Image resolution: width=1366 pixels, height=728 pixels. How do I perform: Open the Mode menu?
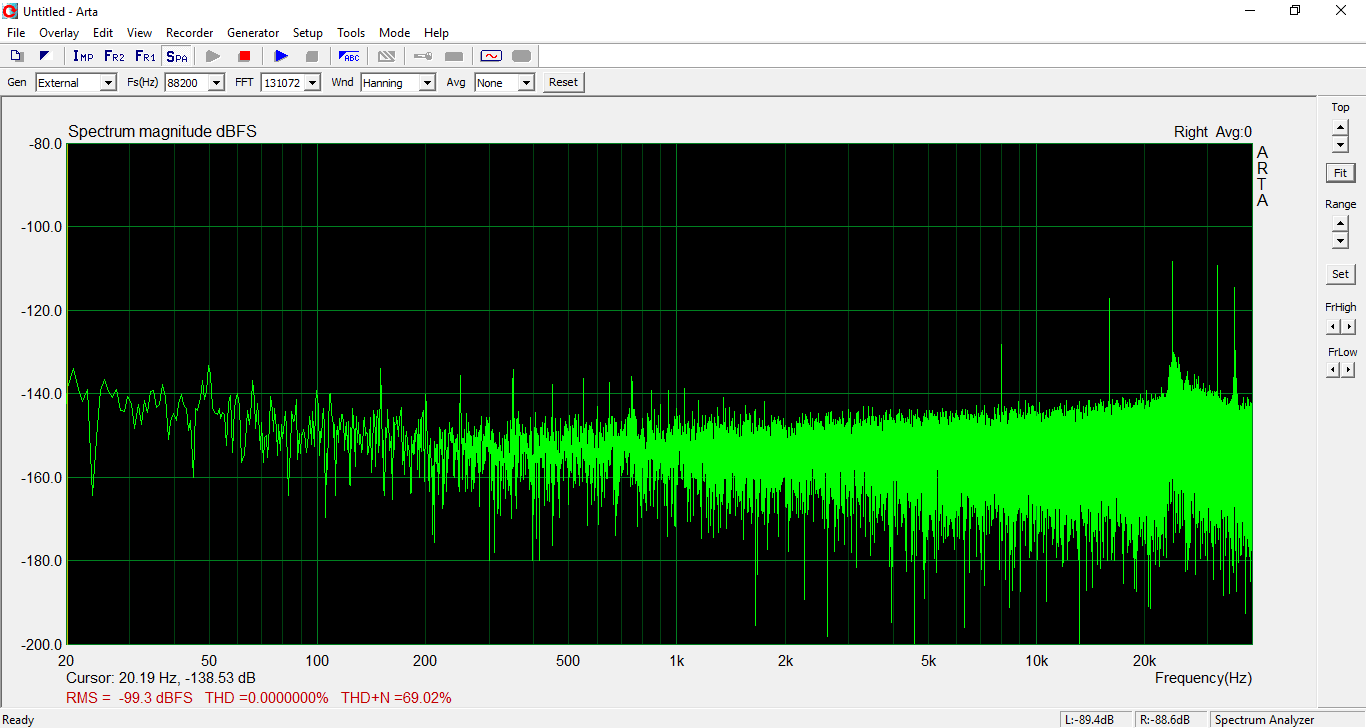click(x=395, y=33)
